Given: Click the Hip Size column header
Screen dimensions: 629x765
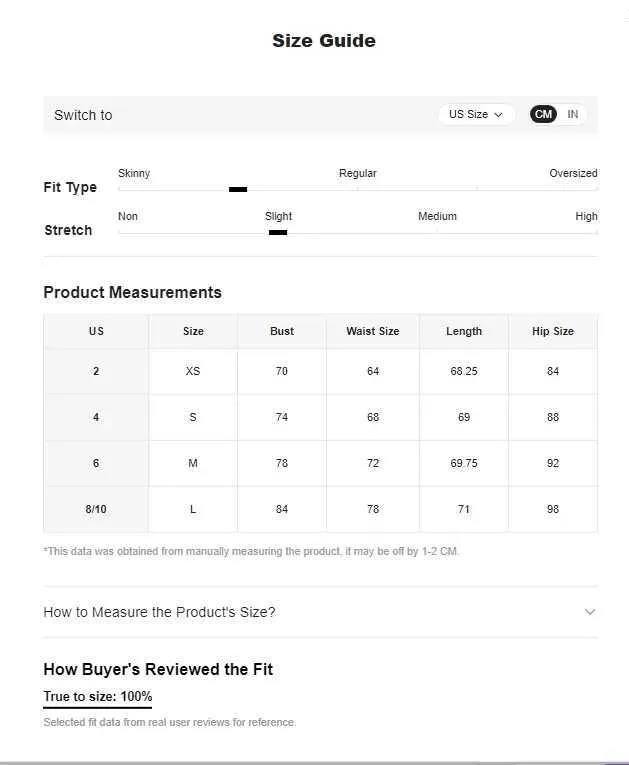Looking at the screenshot, I should click(552, 331).
